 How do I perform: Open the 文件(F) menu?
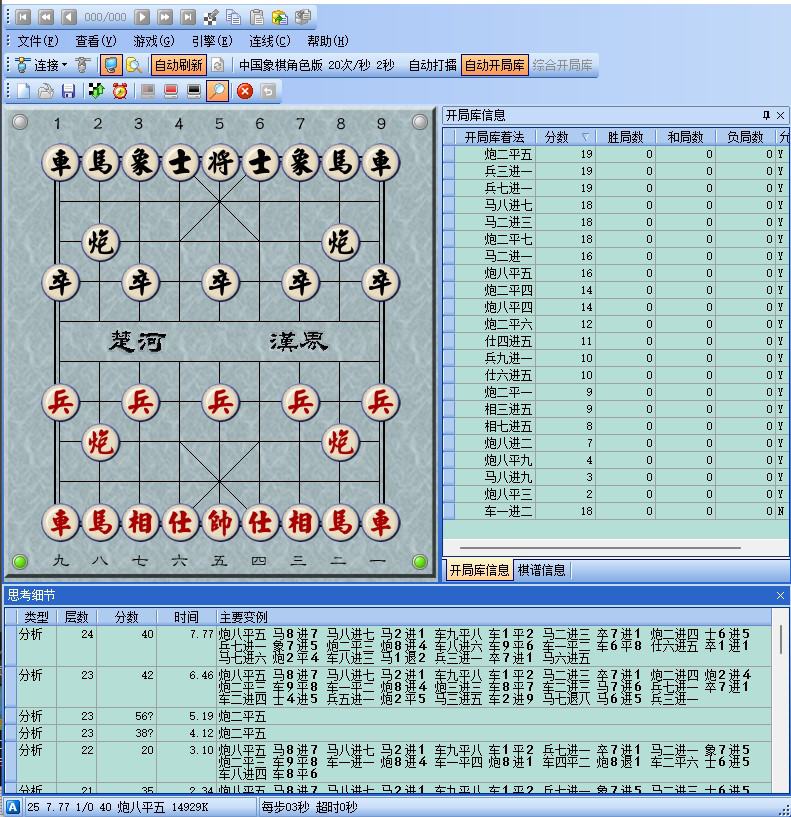point(38,41)
